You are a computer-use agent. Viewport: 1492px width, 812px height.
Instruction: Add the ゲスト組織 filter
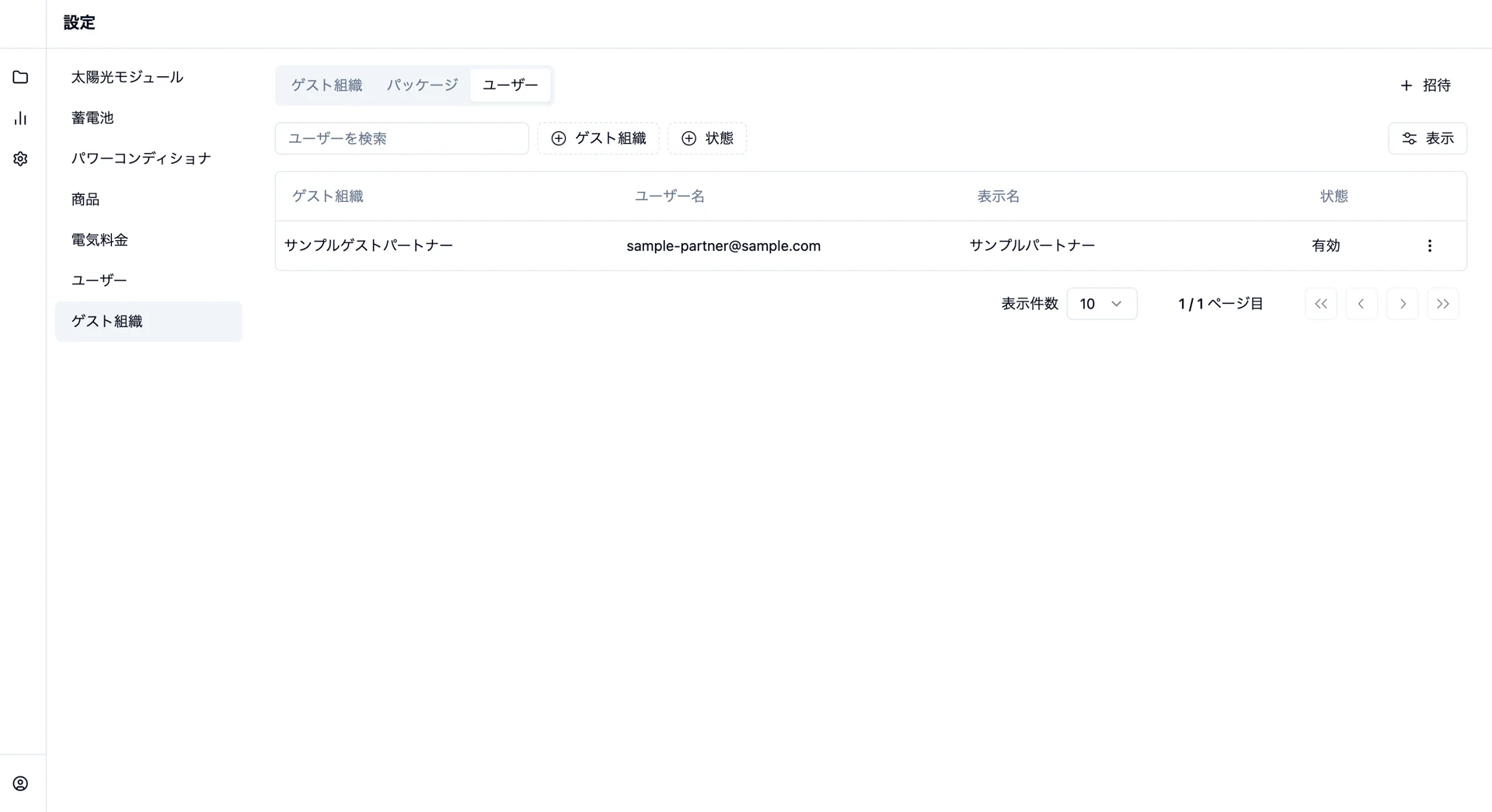(x=598, y=138)
